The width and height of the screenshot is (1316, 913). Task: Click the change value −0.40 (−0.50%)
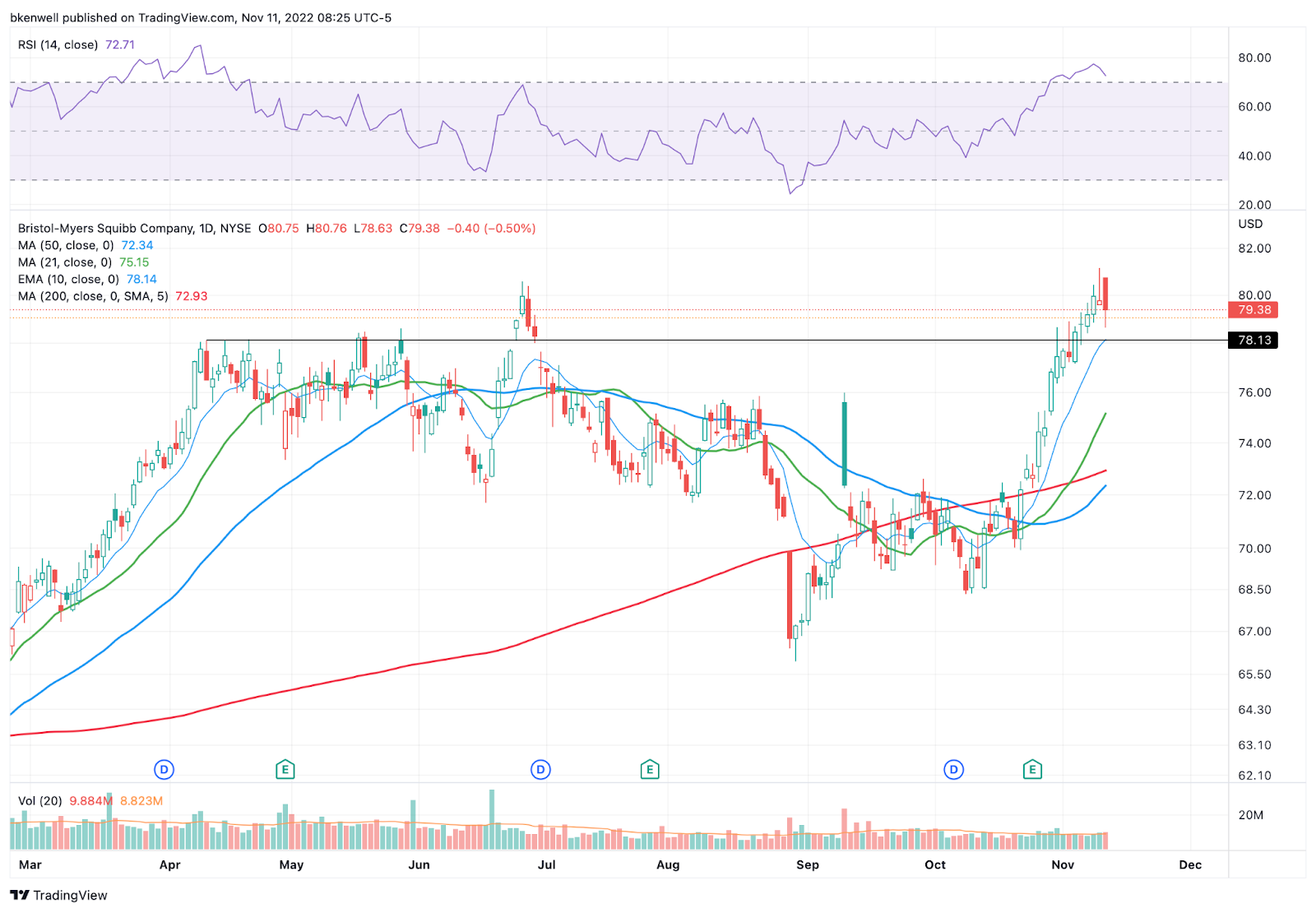tap(491, 228)
